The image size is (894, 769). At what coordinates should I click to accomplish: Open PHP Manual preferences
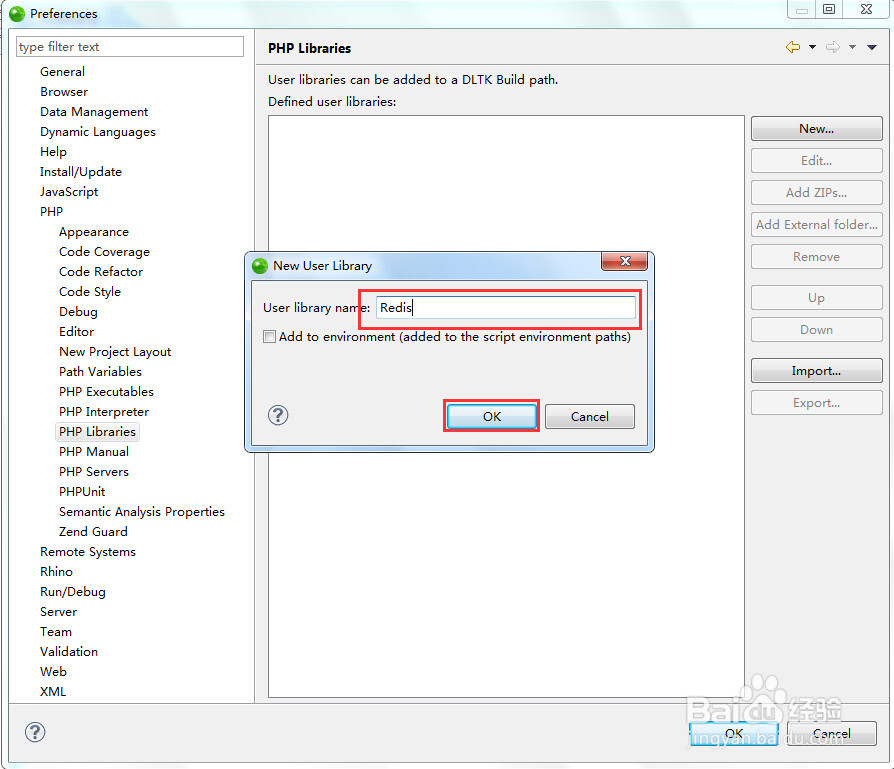(x=94, y=452)
